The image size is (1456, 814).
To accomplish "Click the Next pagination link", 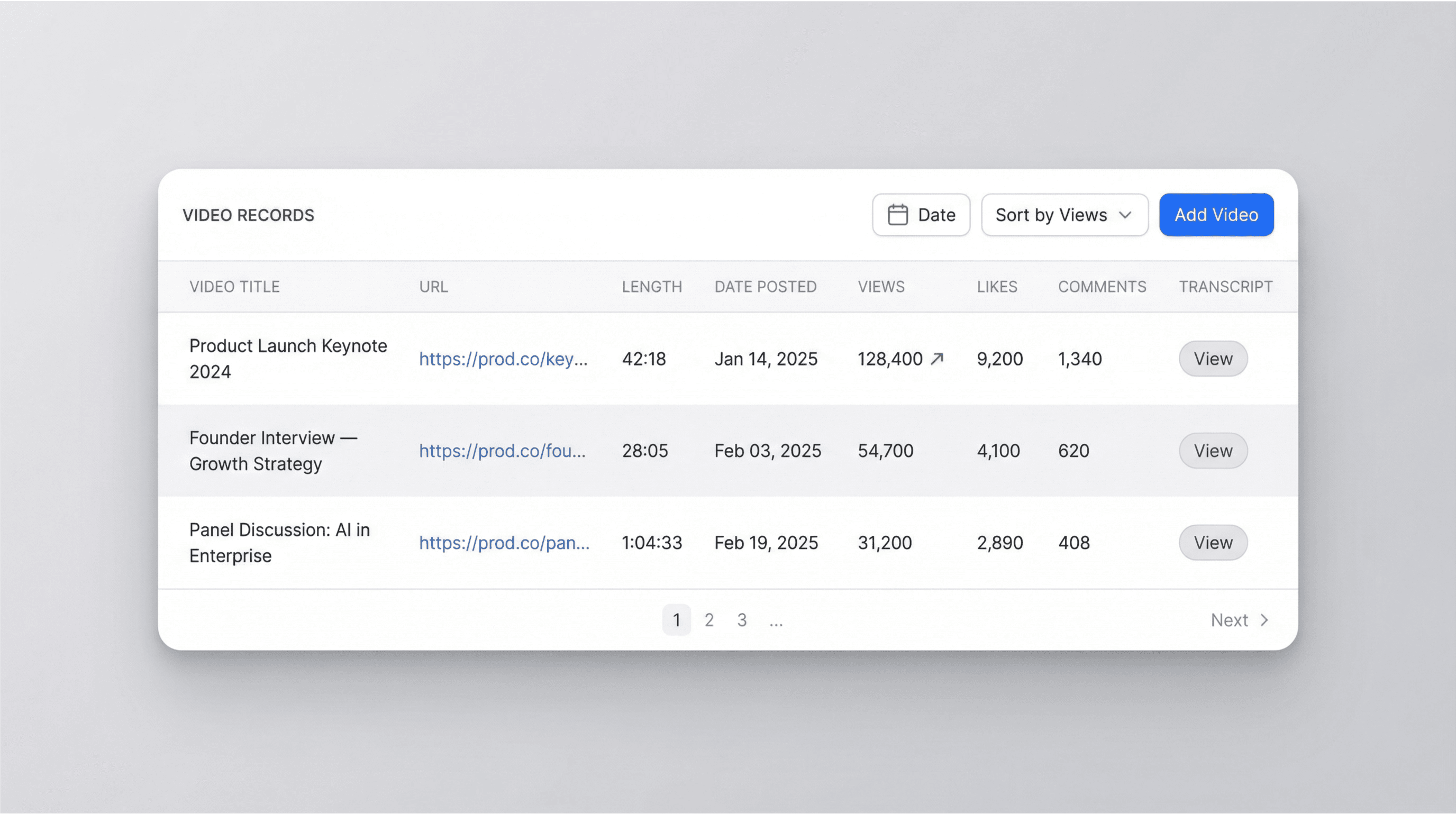I will pos(1230,620).
